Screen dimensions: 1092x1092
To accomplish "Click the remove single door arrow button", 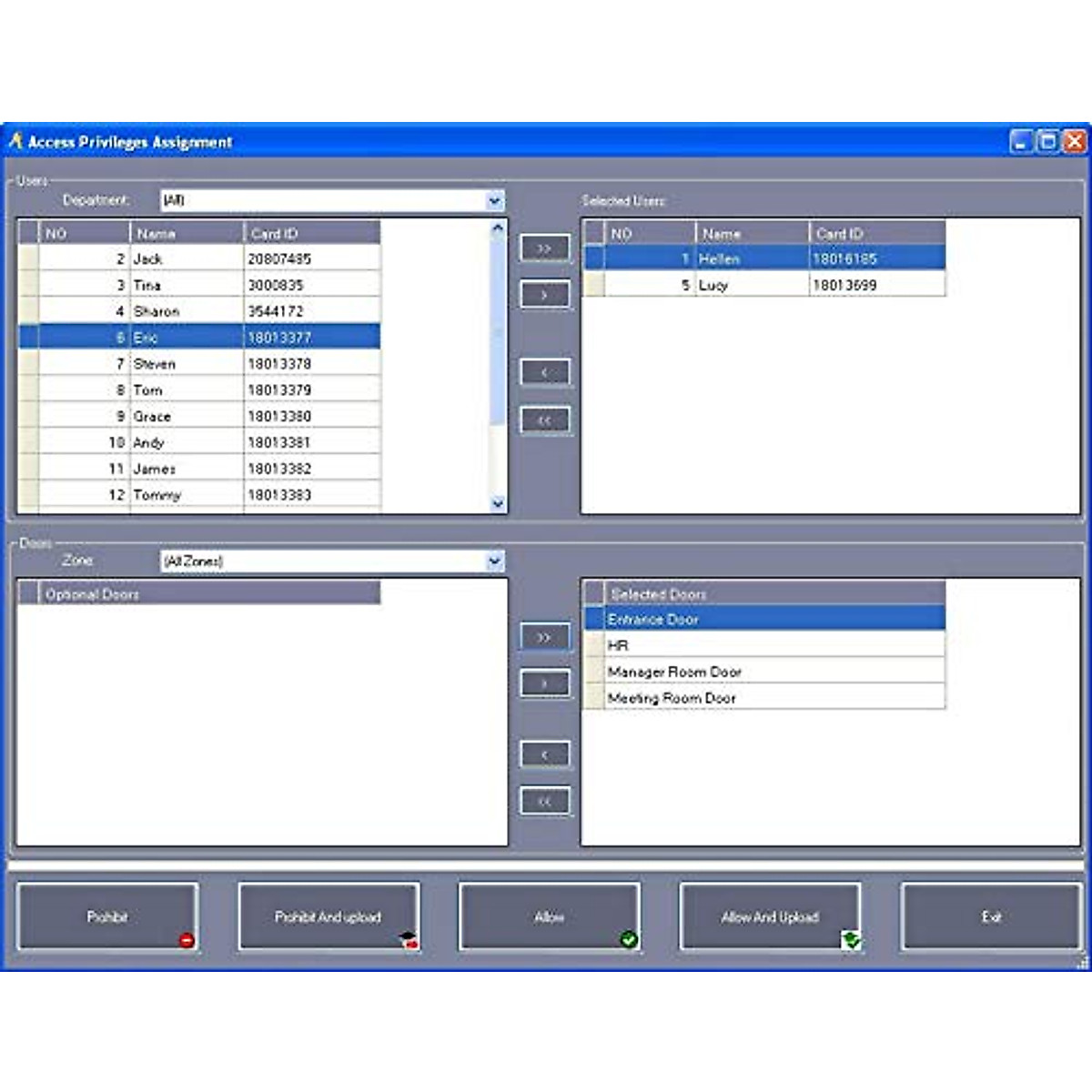I will 544,754.
